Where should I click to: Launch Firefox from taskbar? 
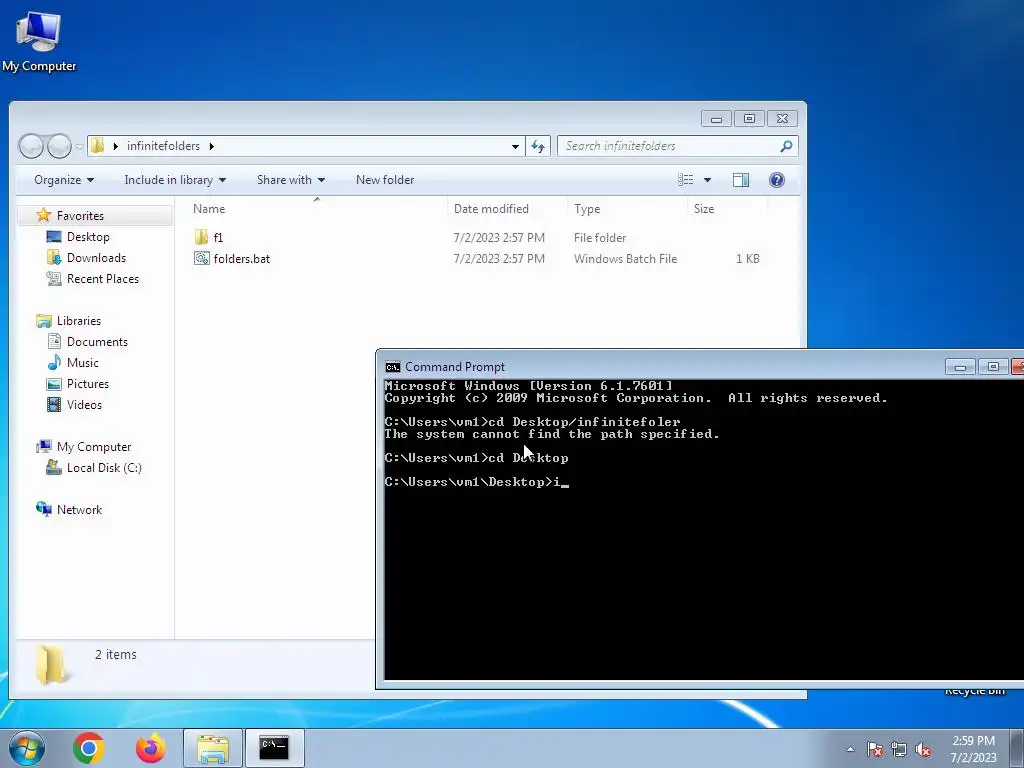tap(151, 748)
